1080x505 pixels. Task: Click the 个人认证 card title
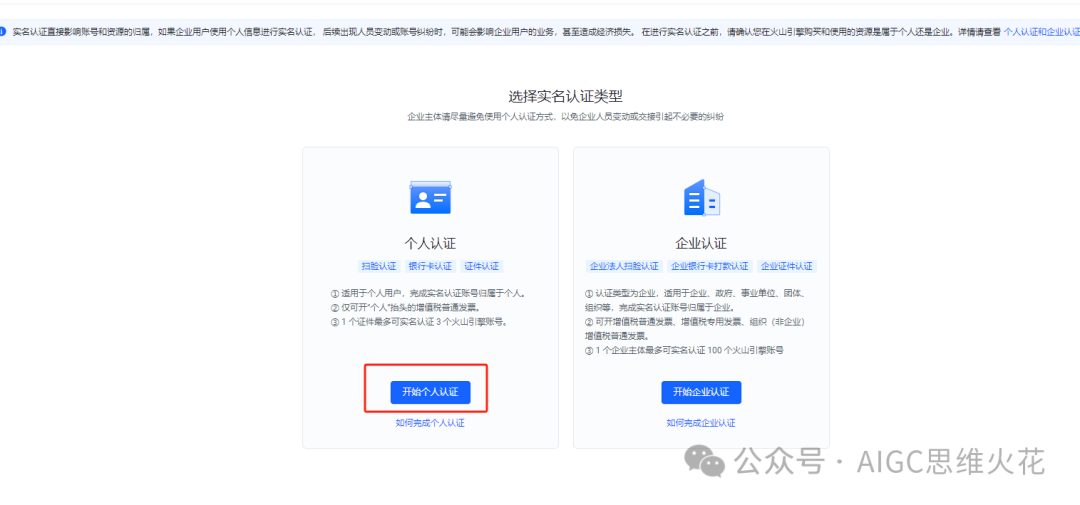pyautogui.click(x=430, y=243)
